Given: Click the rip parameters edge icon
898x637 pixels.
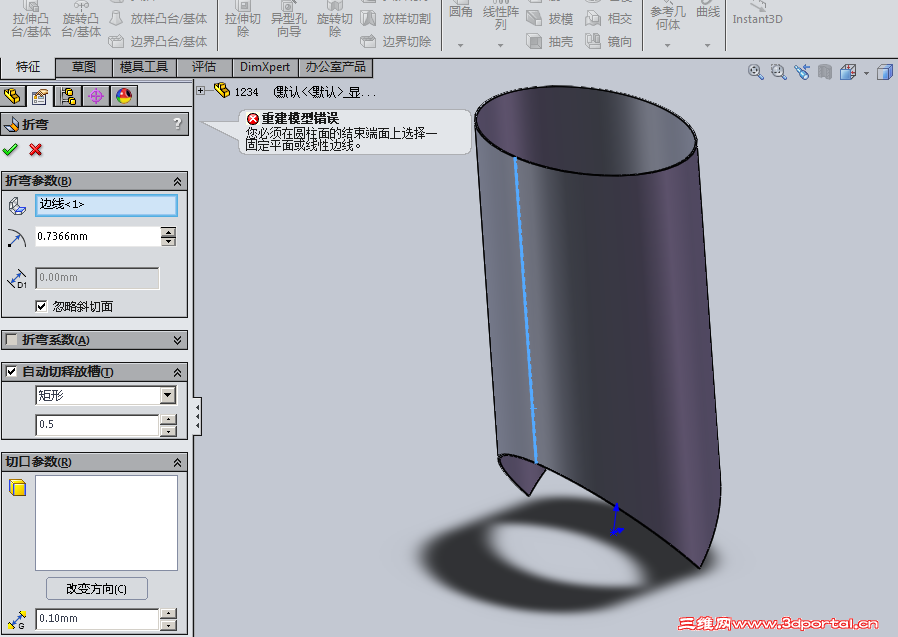Looking at the screenshot, I should (18, 487).
